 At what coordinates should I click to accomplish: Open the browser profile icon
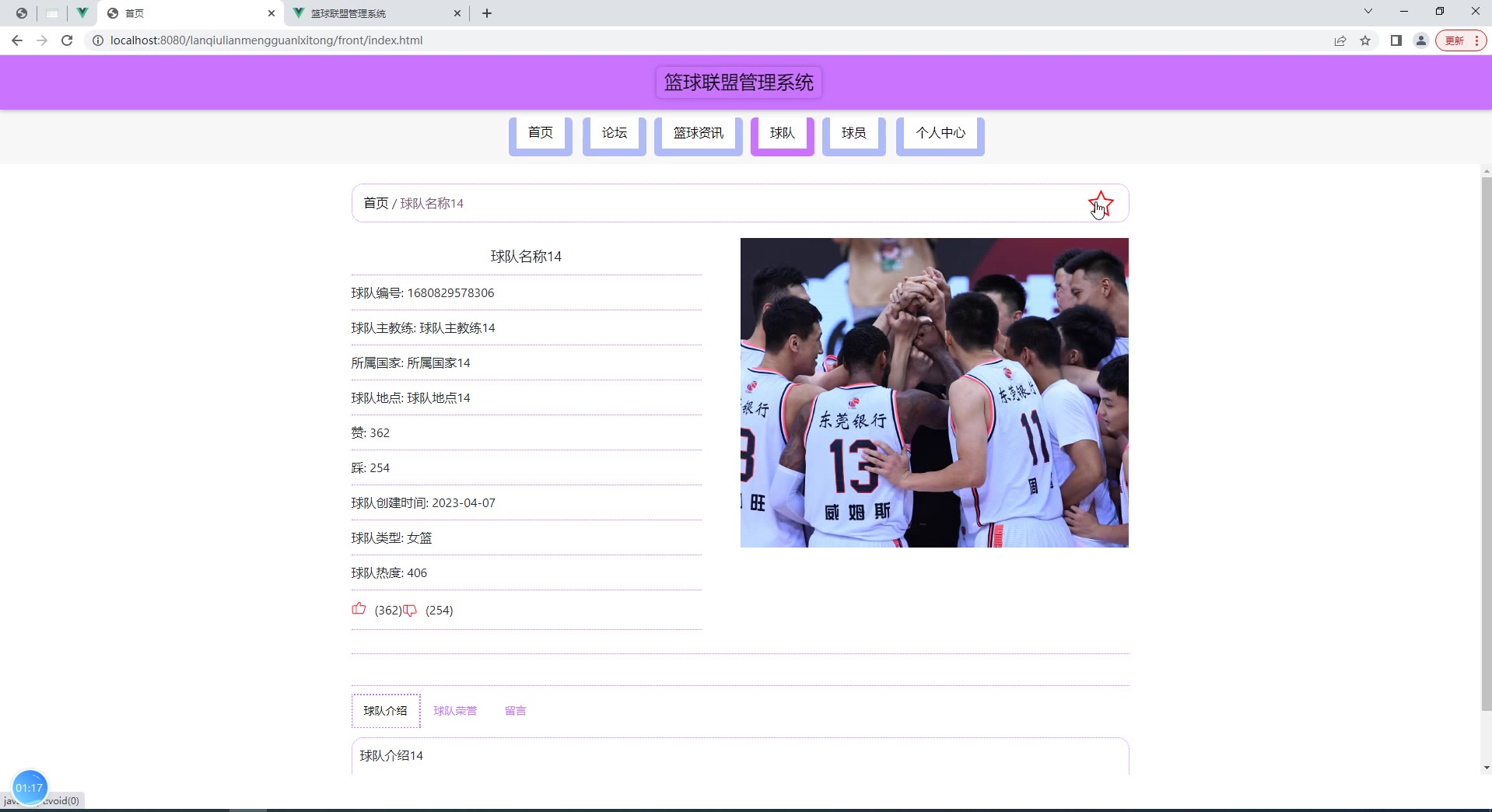click(x=1421, y=40)
